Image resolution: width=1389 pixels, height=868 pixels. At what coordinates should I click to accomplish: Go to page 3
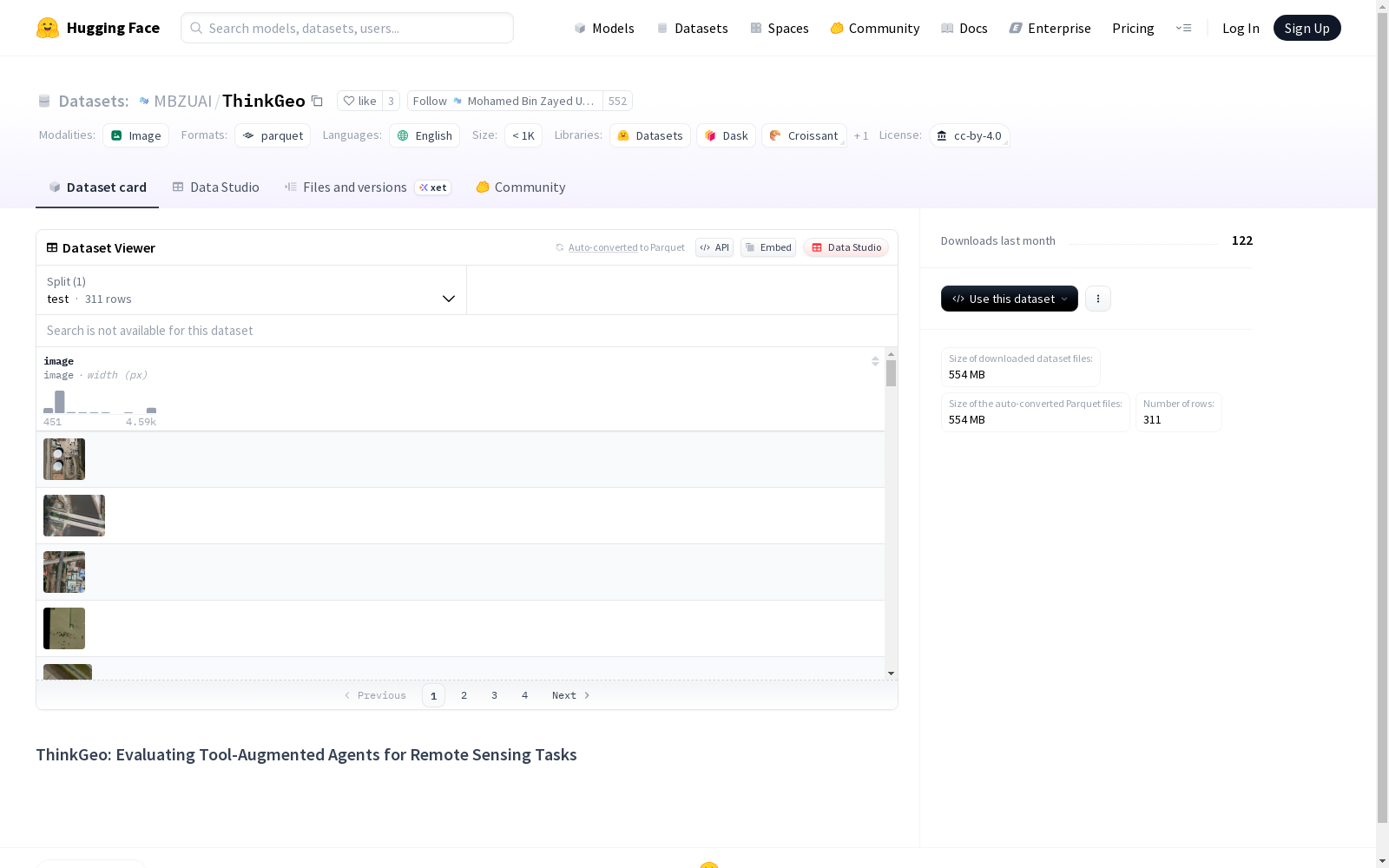click(x=494, y=695)
